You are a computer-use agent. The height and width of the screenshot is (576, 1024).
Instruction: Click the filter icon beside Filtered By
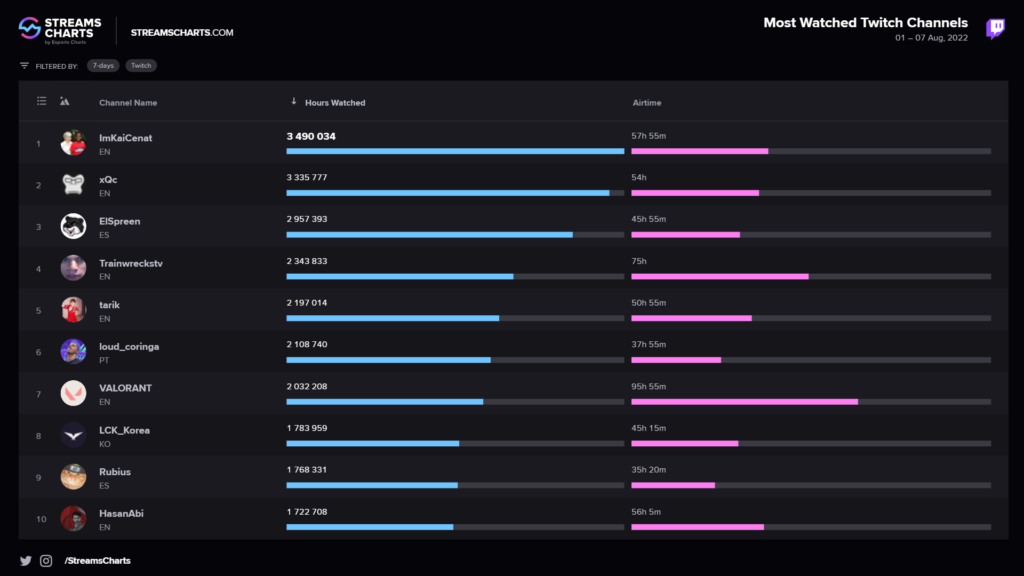(24, 65)
